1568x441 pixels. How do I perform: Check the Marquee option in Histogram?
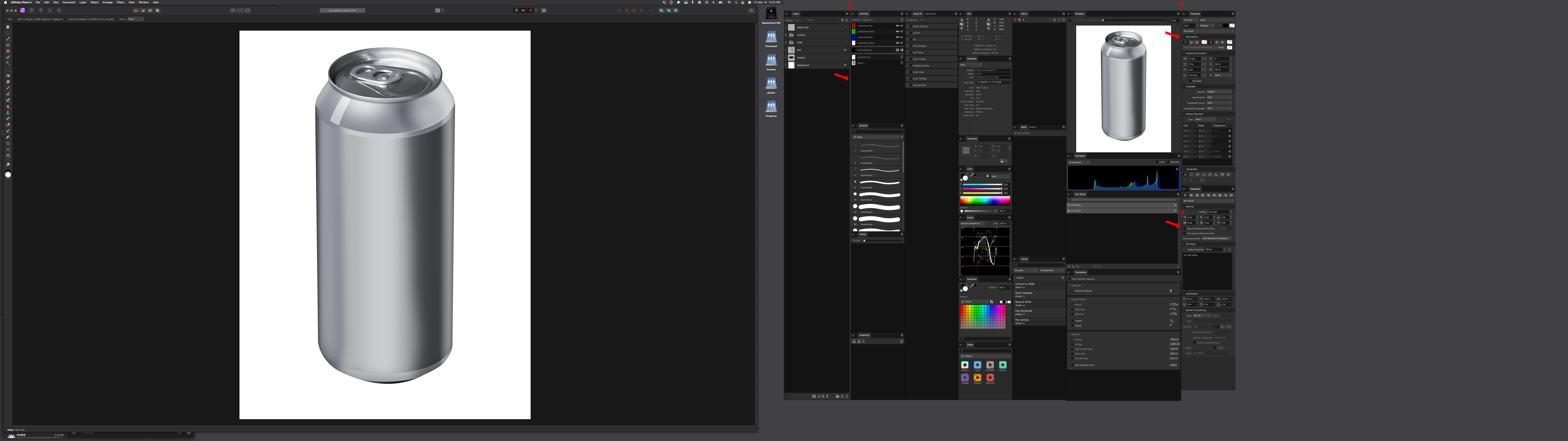pyautogui.click(x=1169, y=162)
